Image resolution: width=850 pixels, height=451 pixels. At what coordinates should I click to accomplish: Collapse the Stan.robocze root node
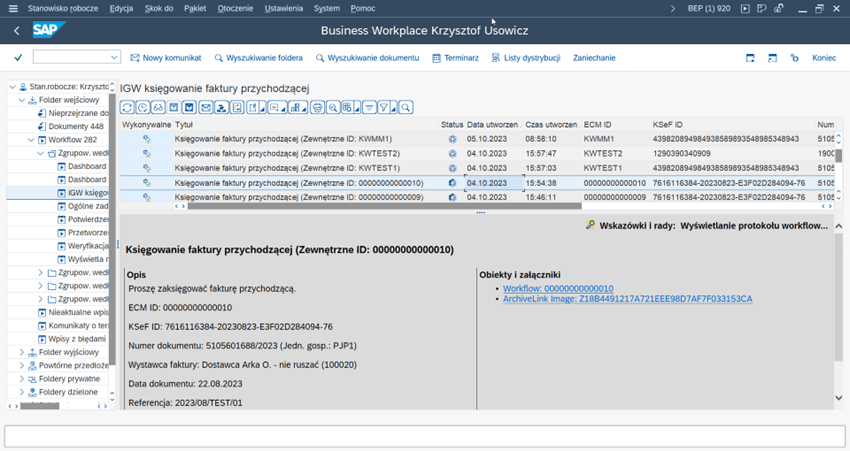tap(12, 87)
